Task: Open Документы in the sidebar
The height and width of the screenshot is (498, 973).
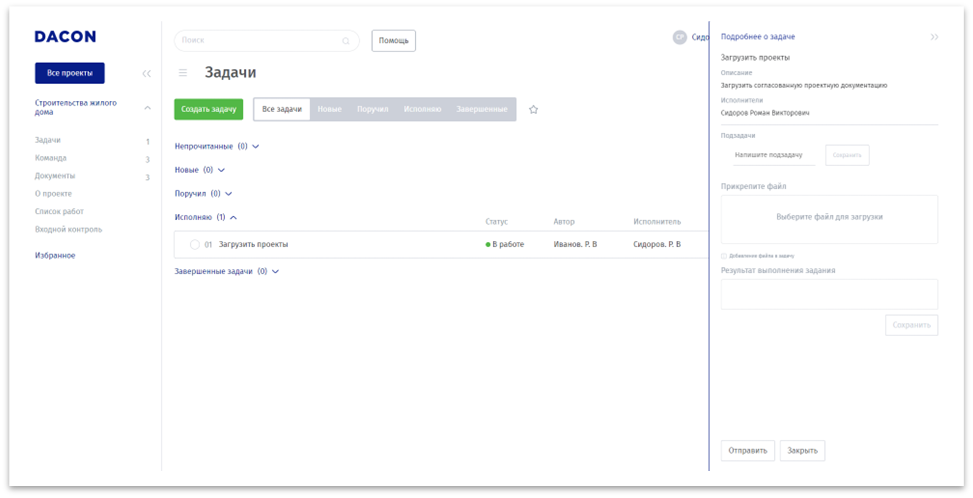Action: tap(55, 176)
